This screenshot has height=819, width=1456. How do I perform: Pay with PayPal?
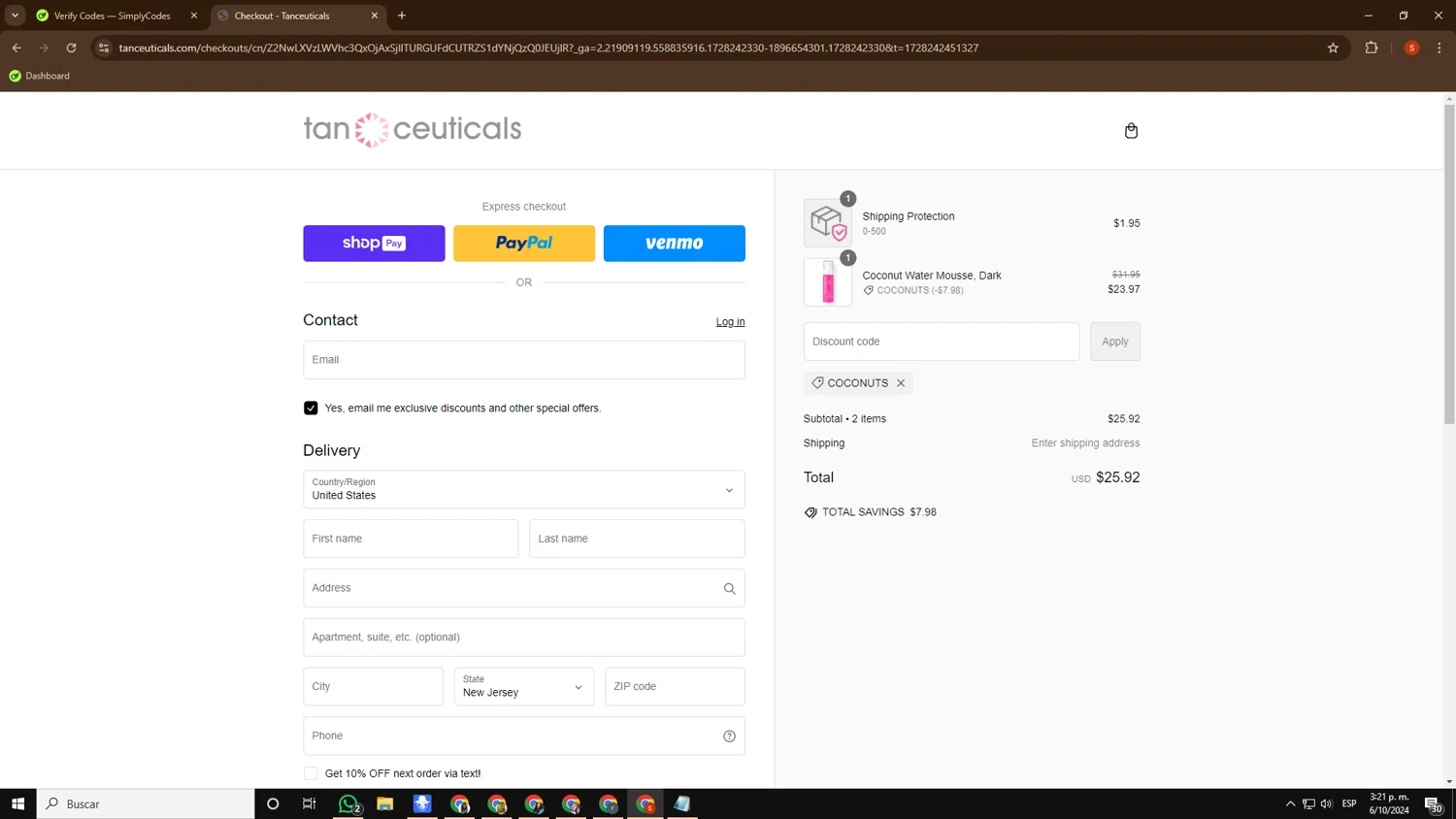(524, 244)
